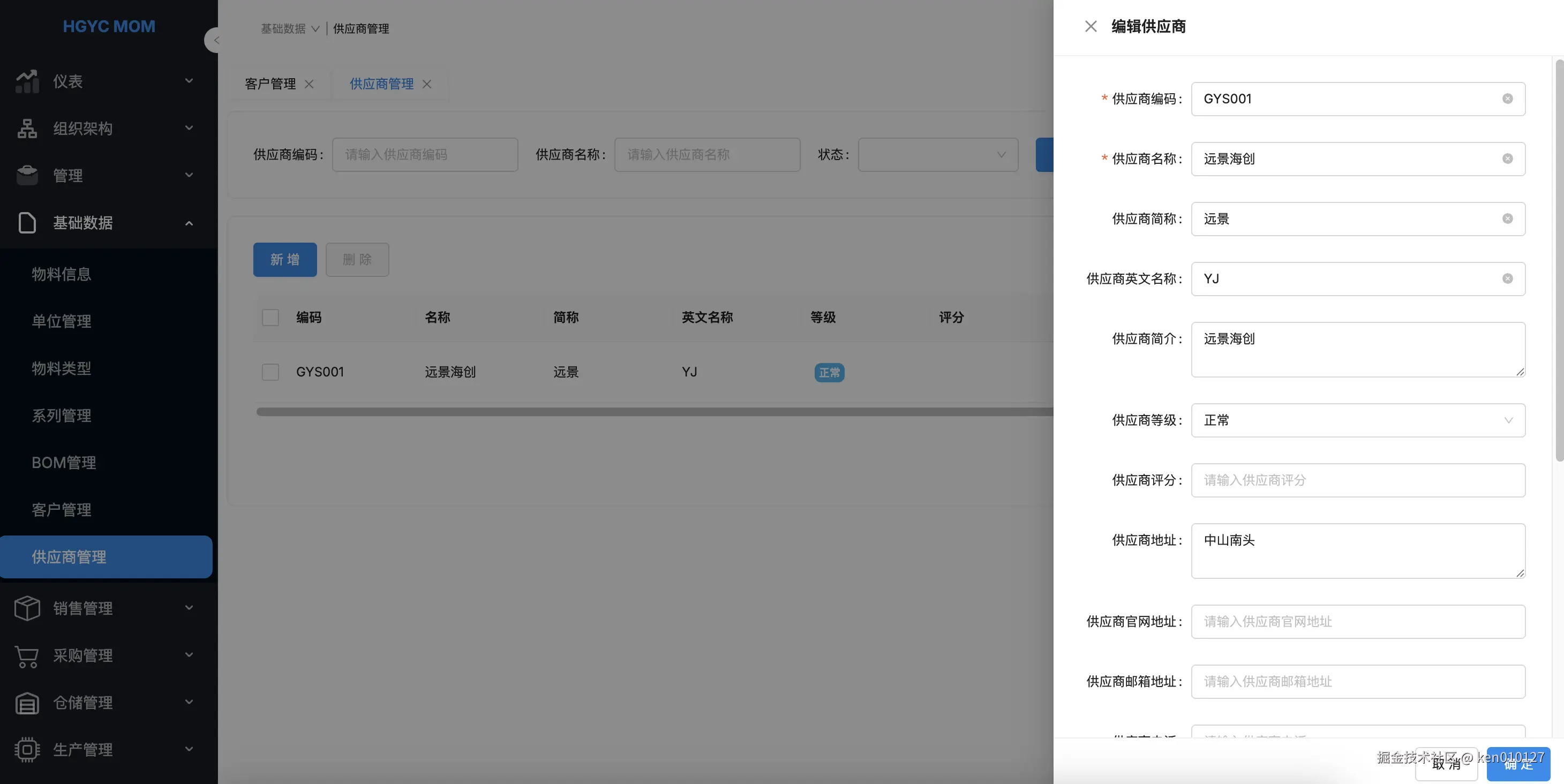Open the 采购管理 shopping cart icon
Image resolution: width=1564 pixels, height=784 pixels.
click(x=27, y=655)
